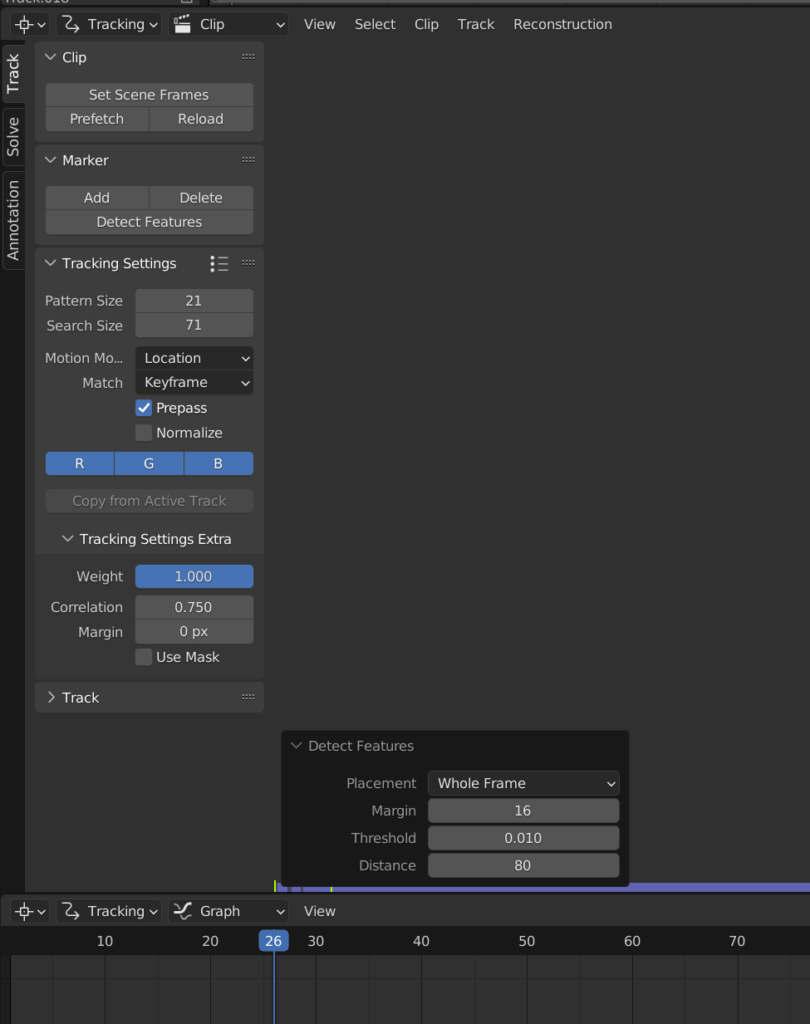The height and width of the screenshot is (1024, 810).
Task: Toggle the G color channel
Action: click(x=149, y=464)
